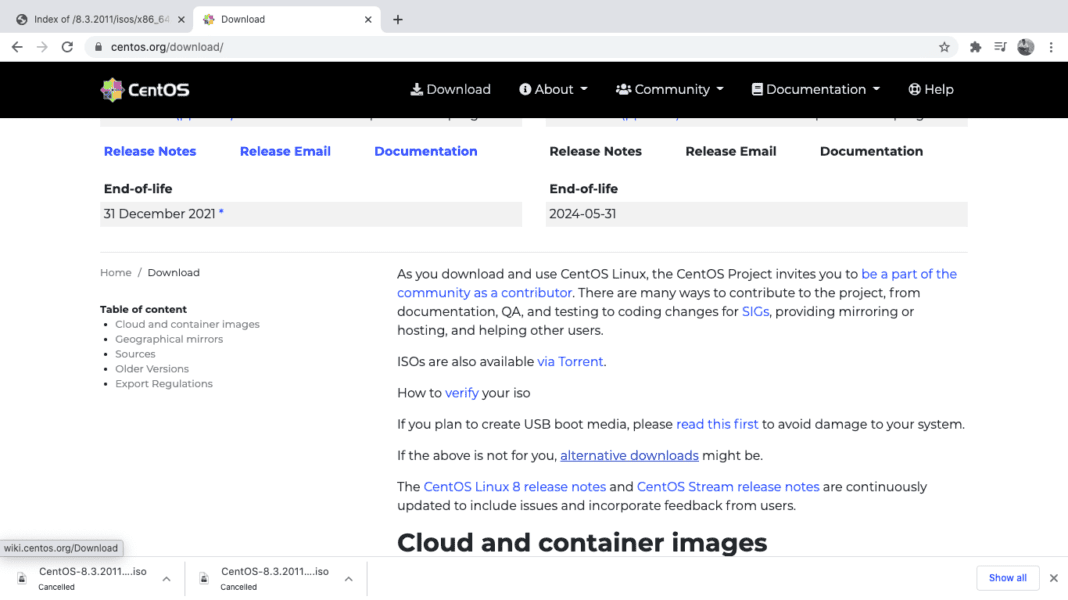Expand the cancelled CentOS-8.3 download's chevron
The height and width of the screenshot is (600, 1068).
coord(166,577)
